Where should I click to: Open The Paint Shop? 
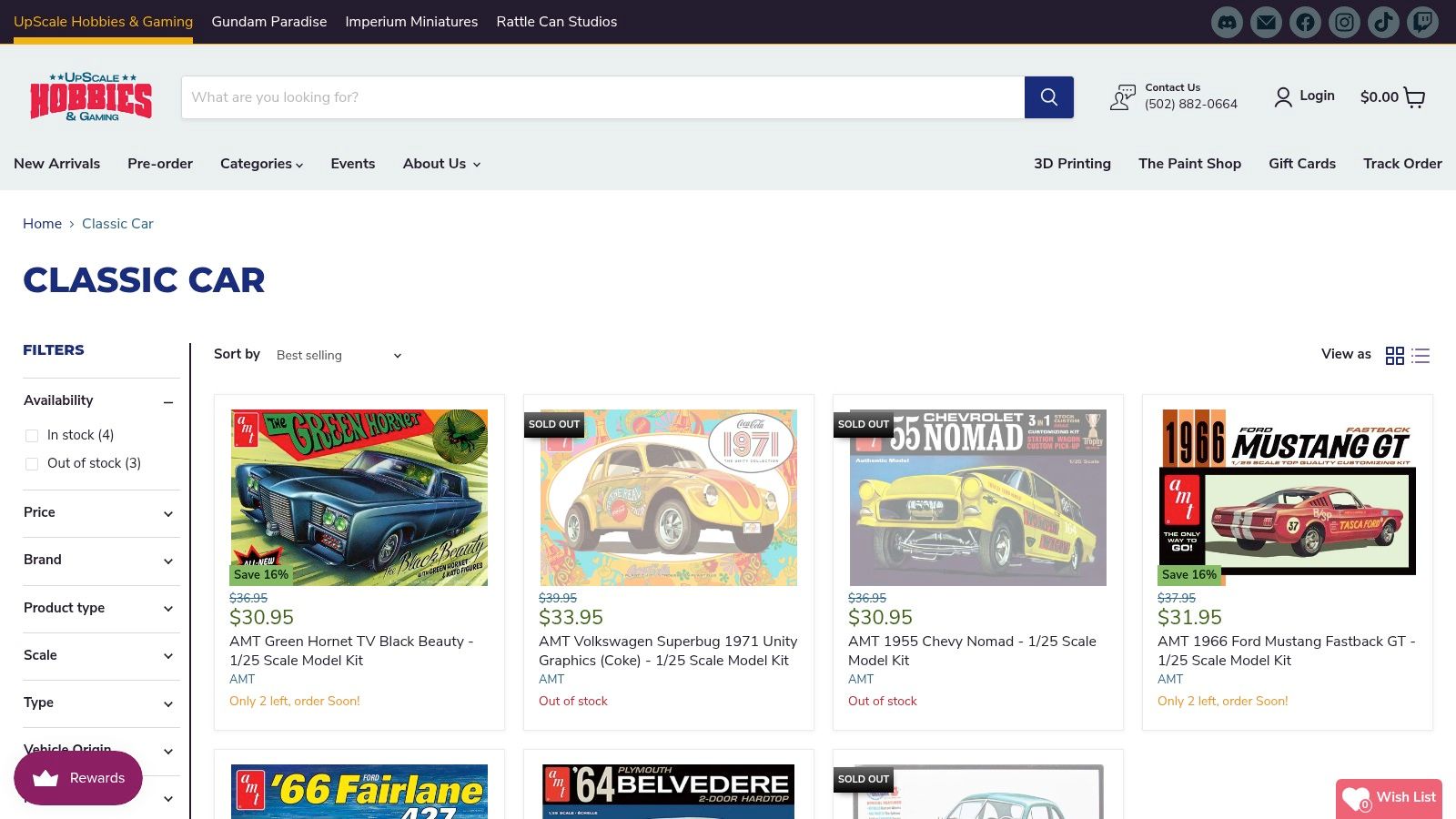tap(1189, 164)
